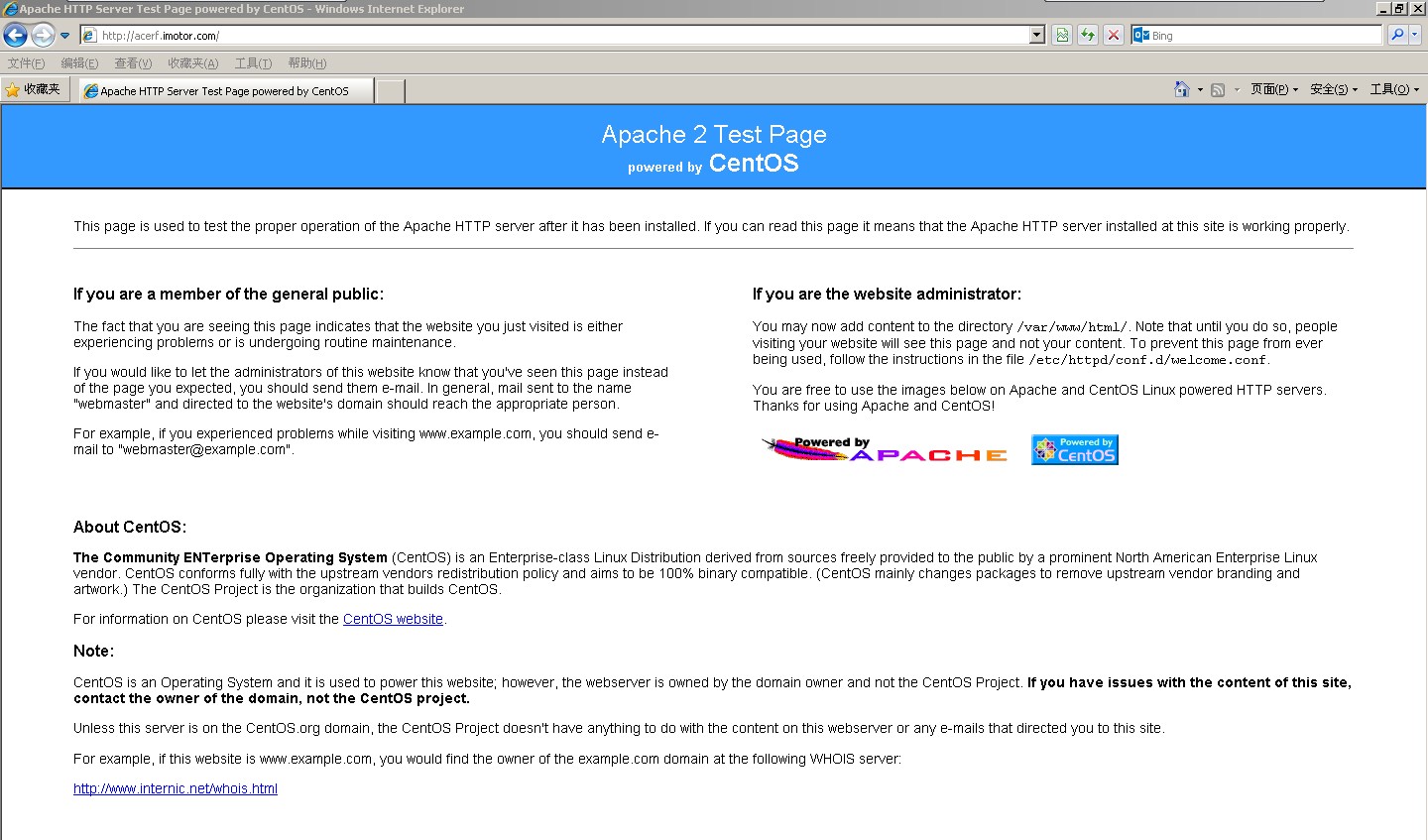Stop loading with the red X icon
1428x840 pixels.
[x=1114, y=36]
